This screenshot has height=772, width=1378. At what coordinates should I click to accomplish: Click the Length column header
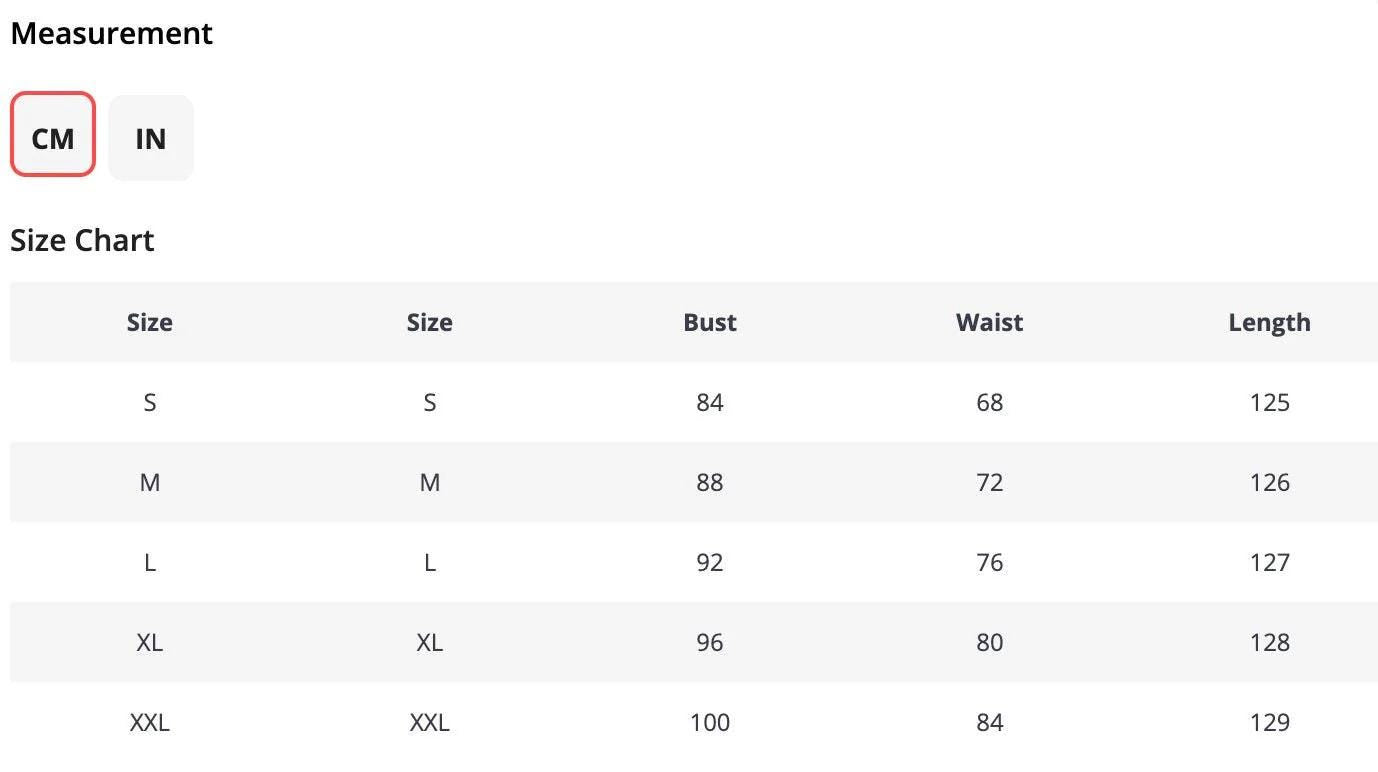point(1270,322)
